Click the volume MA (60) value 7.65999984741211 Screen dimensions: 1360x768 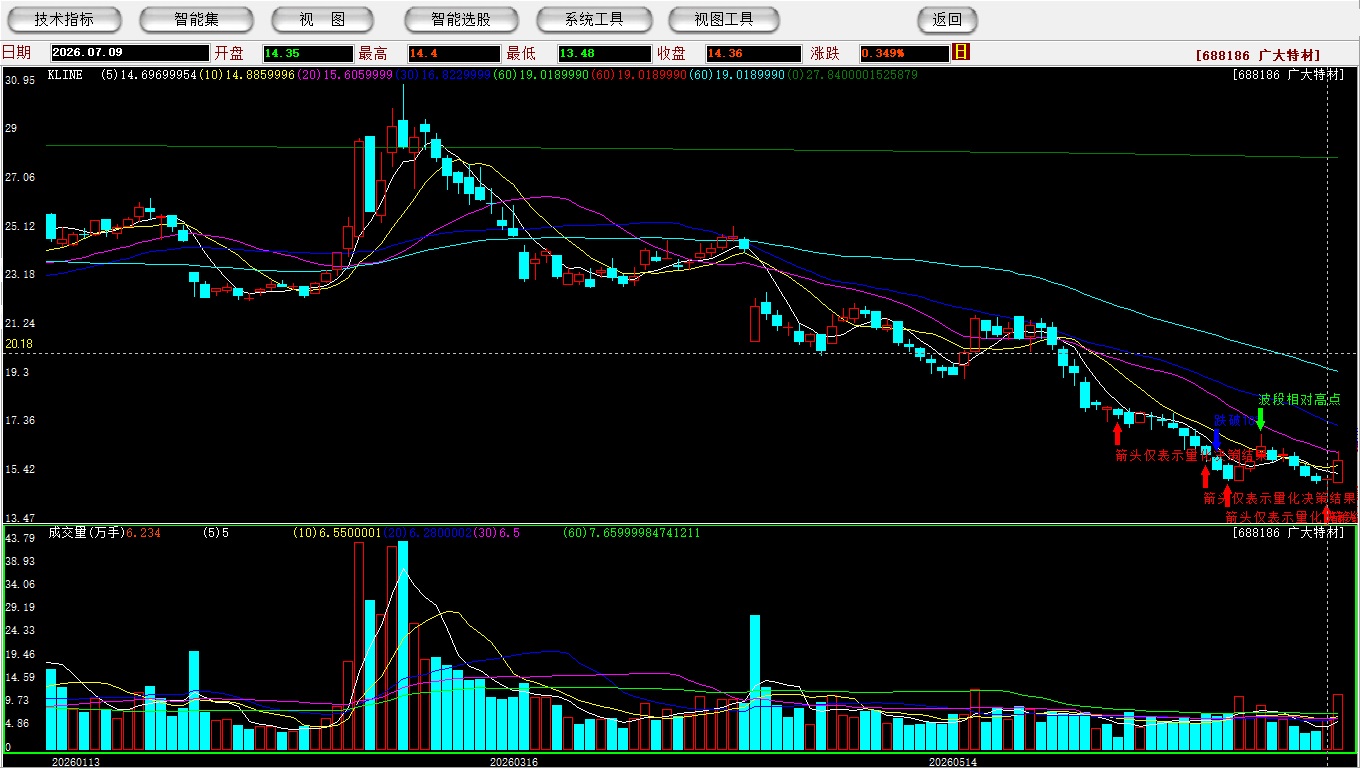point(632,533)
